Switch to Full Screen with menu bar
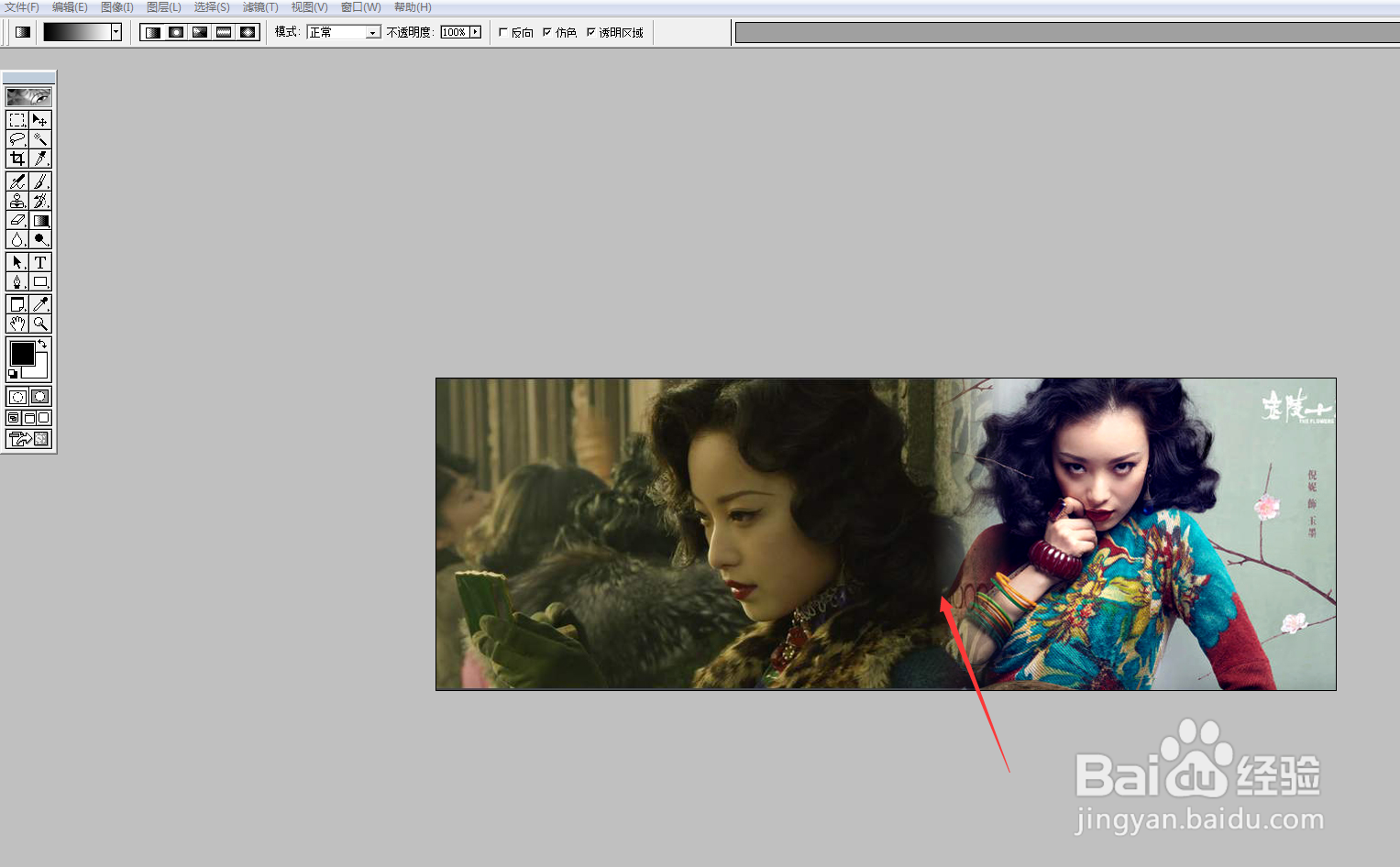The height and width of the screenshot is (867, 1400). (29, 418)
